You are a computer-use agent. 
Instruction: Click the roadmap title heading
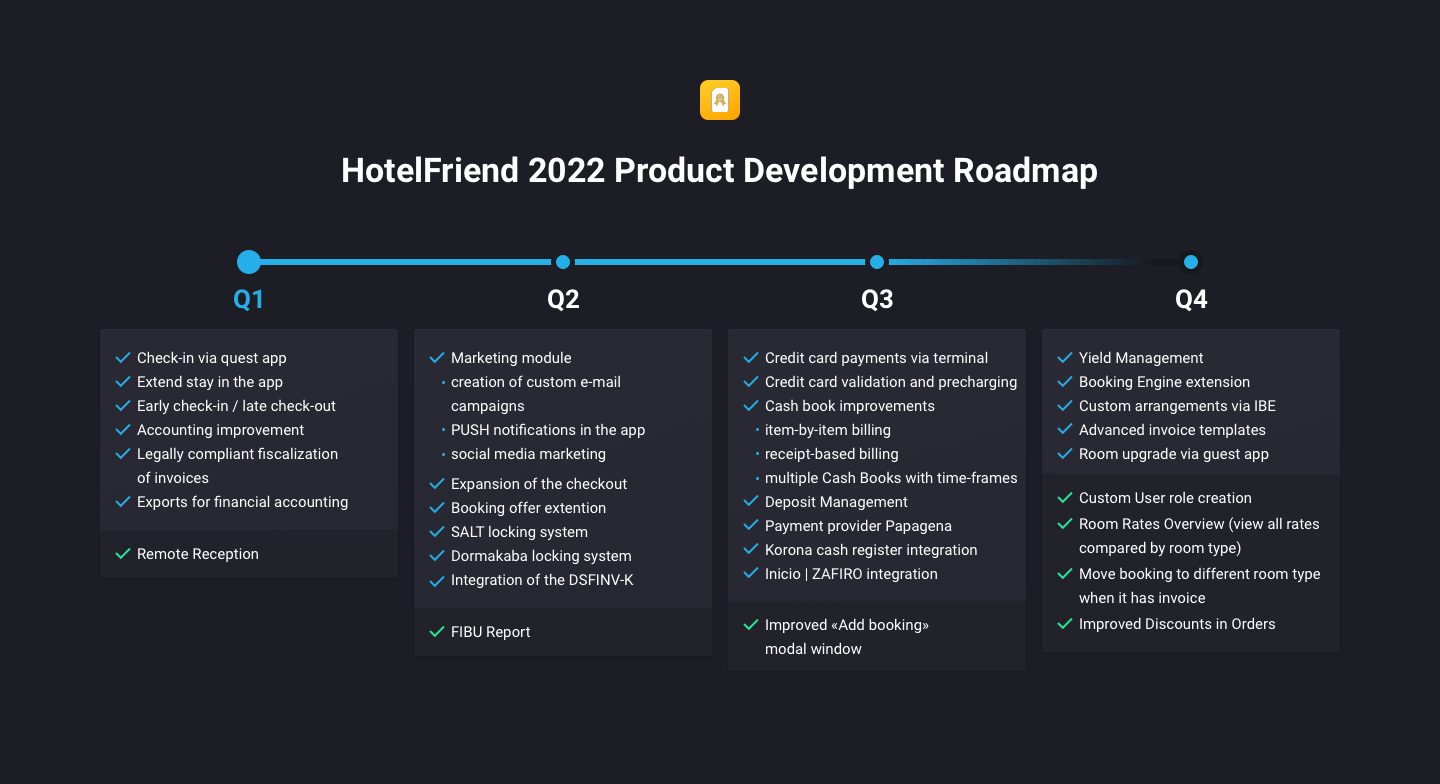(720, 170)
